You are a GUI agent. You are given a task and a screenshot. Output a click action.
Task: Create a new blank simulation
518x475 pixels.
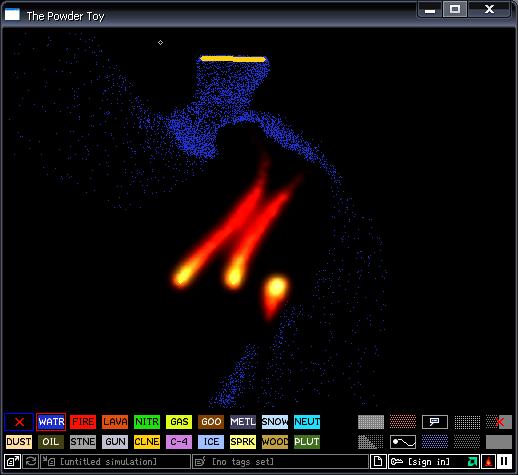click(x=378, y=462)
